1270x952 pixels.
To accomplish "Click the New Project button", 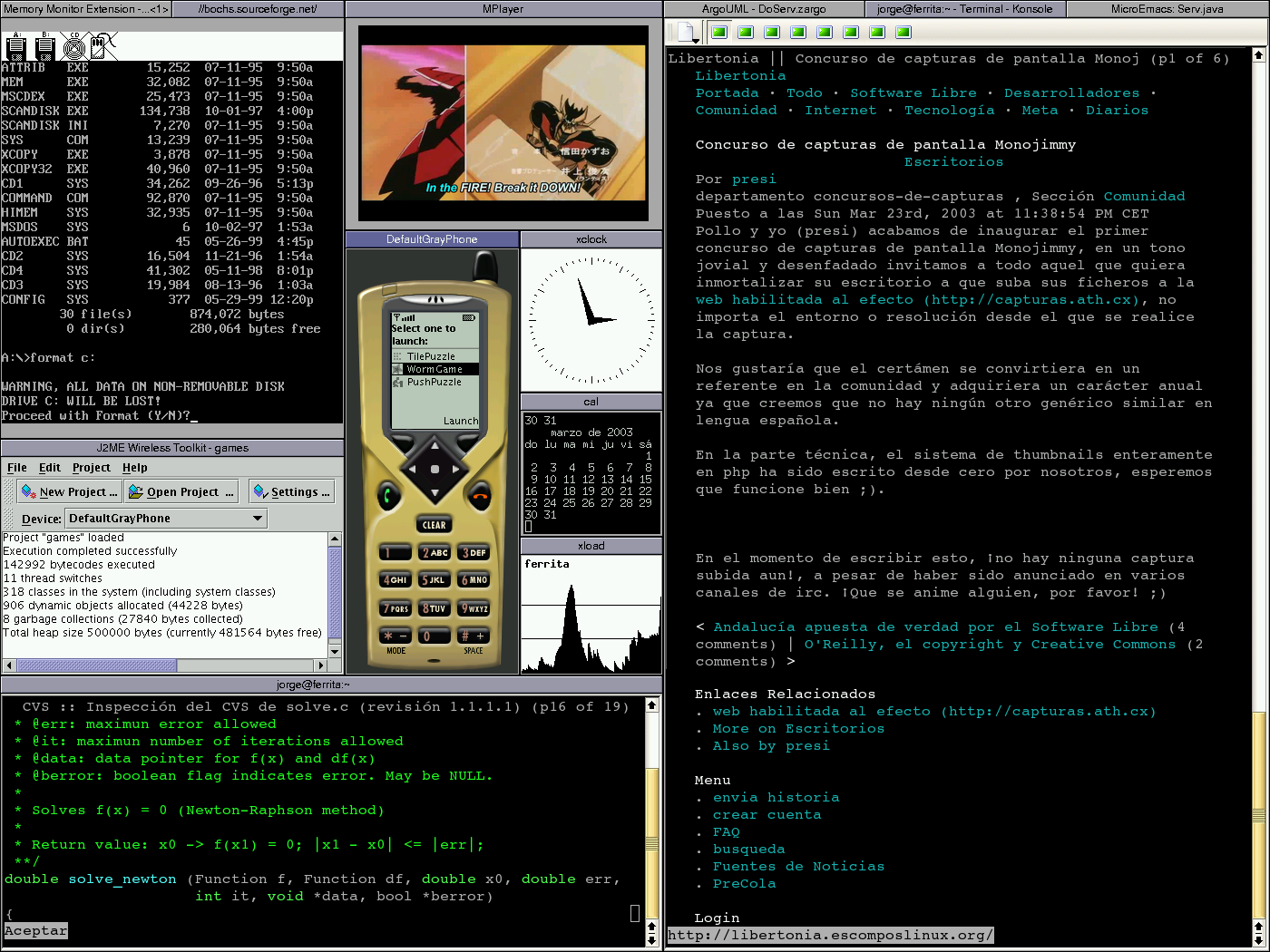I will coord(69,491).
